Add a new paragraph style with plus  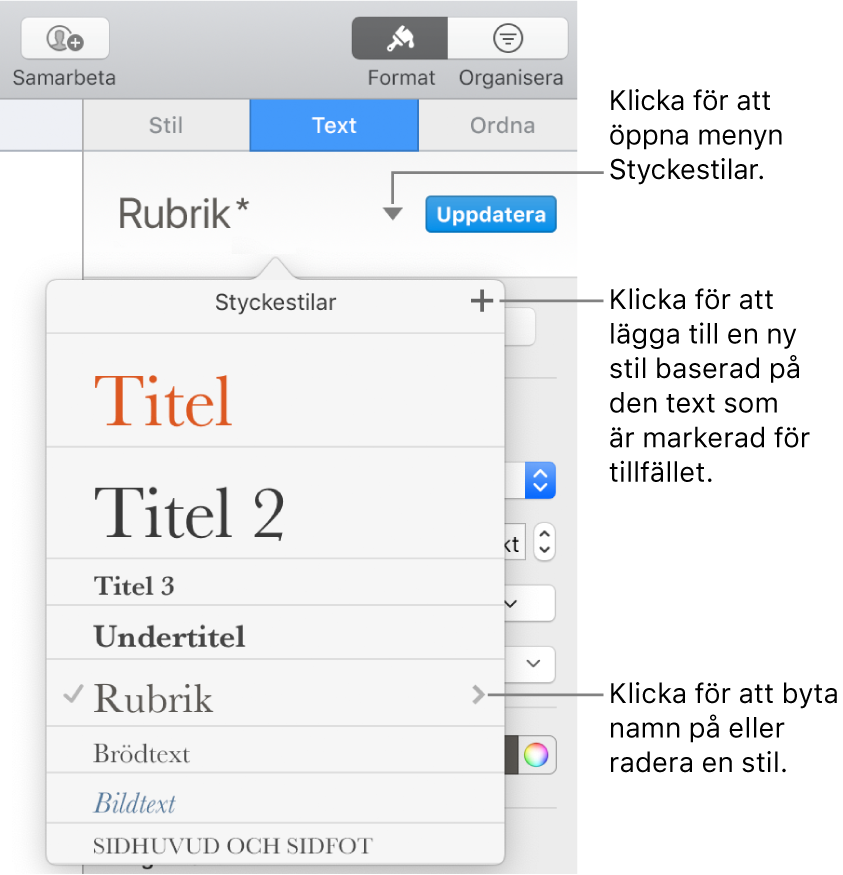(x=481, y=301)
